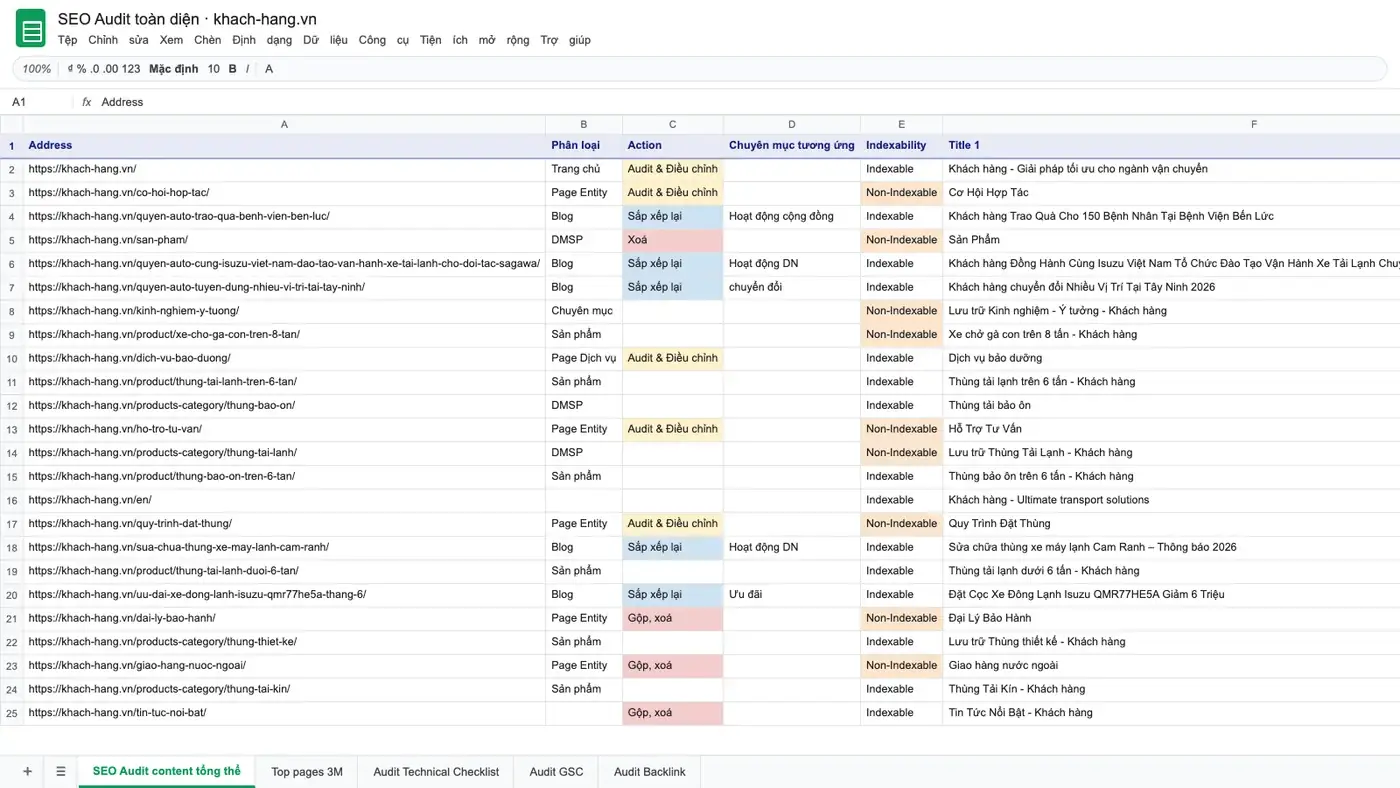Click the Chuyên mục tương ứng header cell
The width and height of the screenshot is (1400, 788).
(792, 145)
